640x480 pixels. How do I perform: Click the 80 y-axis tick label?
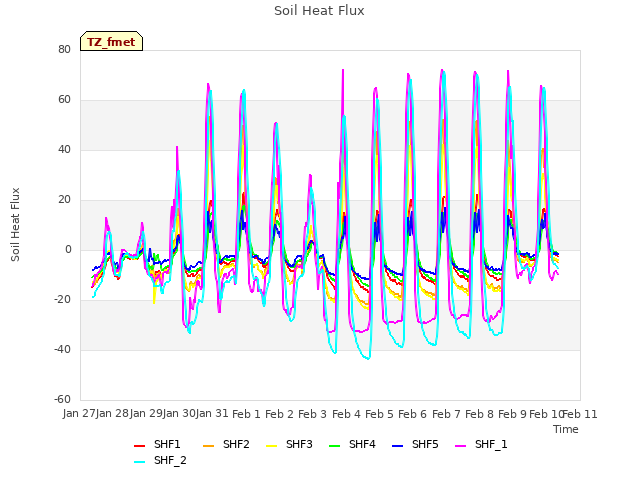[64, 49]
